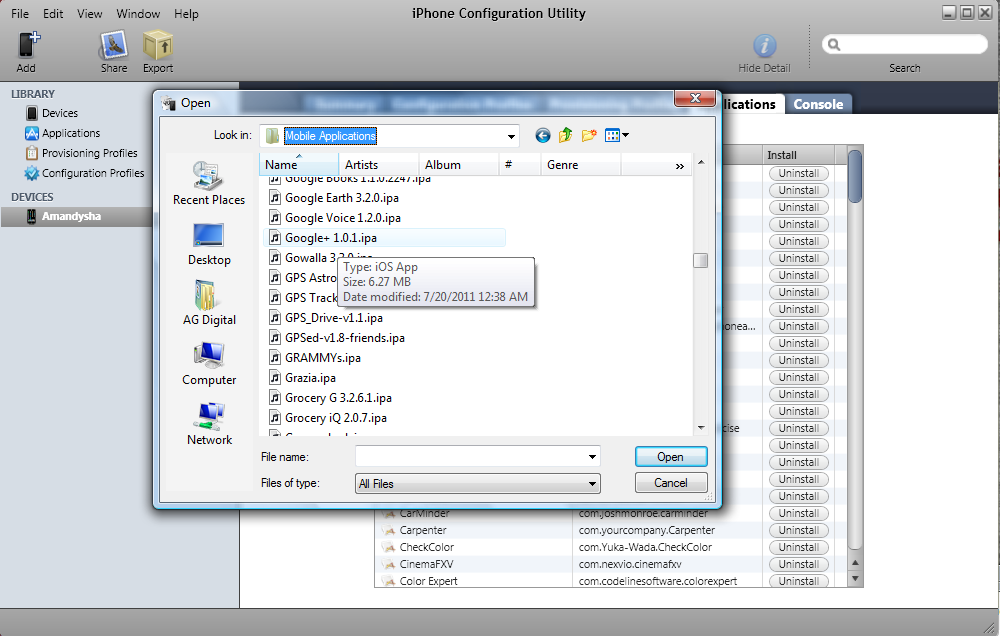Open the Computer location

click(x=209, y=364)
